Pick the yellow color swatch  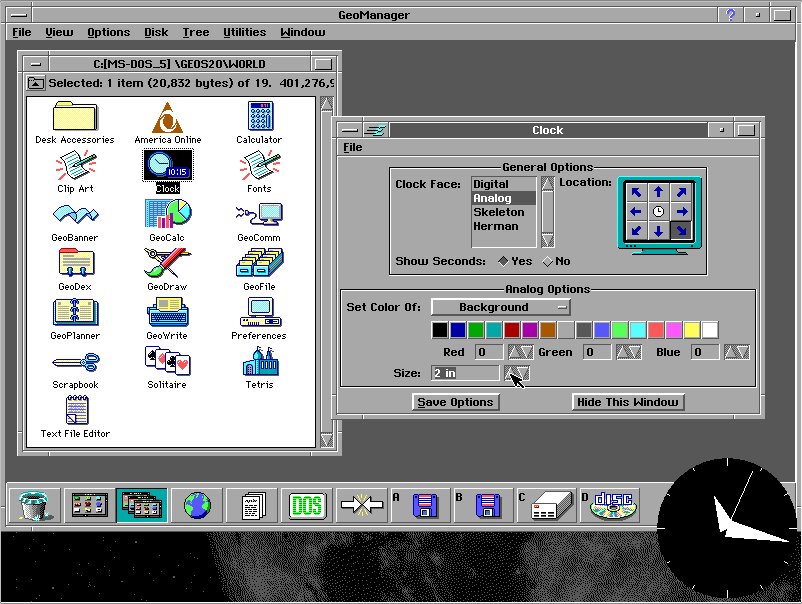(692, 330)
